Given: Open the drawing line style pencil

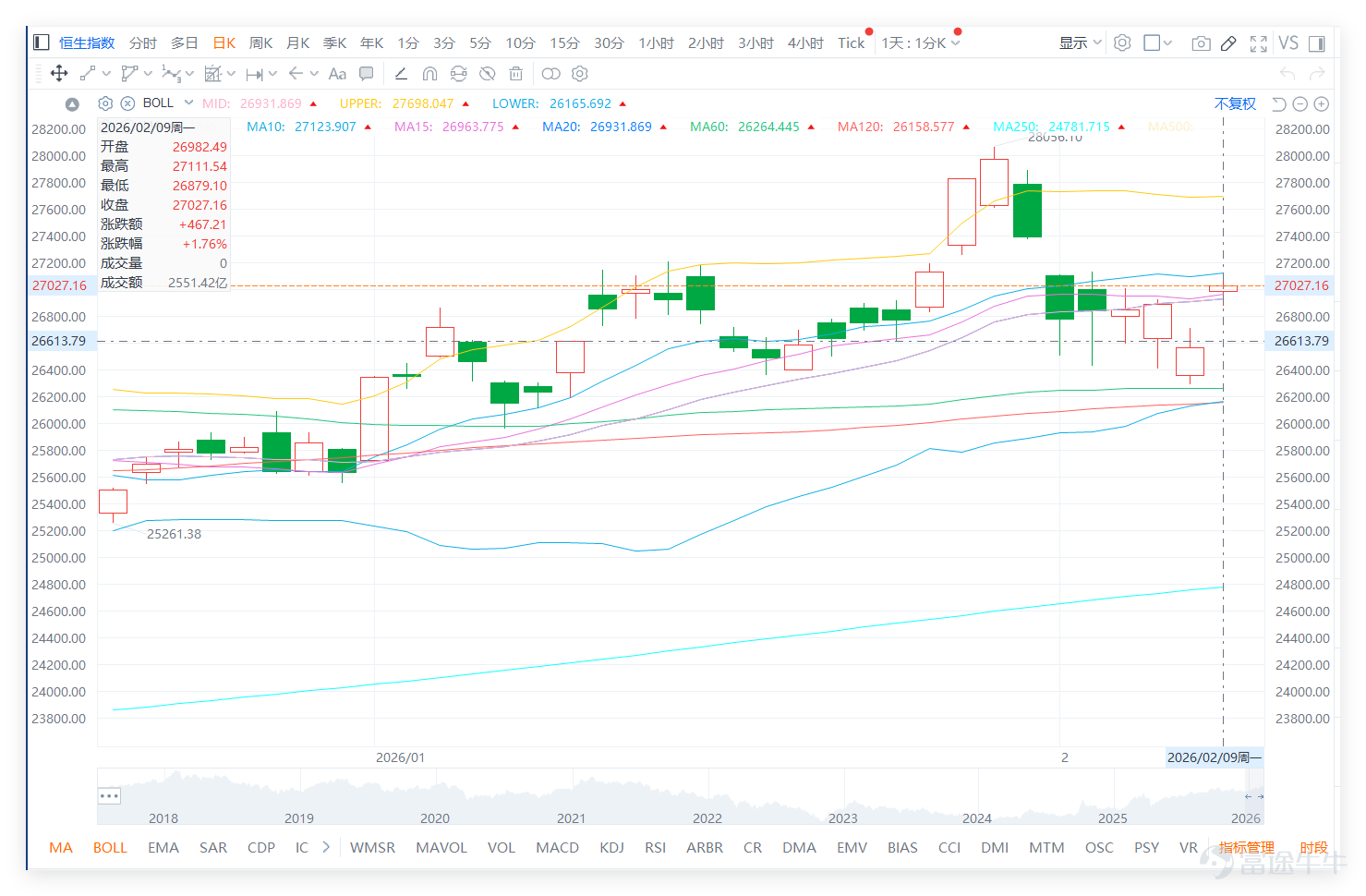Looking at the screenshot, I should 401,73.
